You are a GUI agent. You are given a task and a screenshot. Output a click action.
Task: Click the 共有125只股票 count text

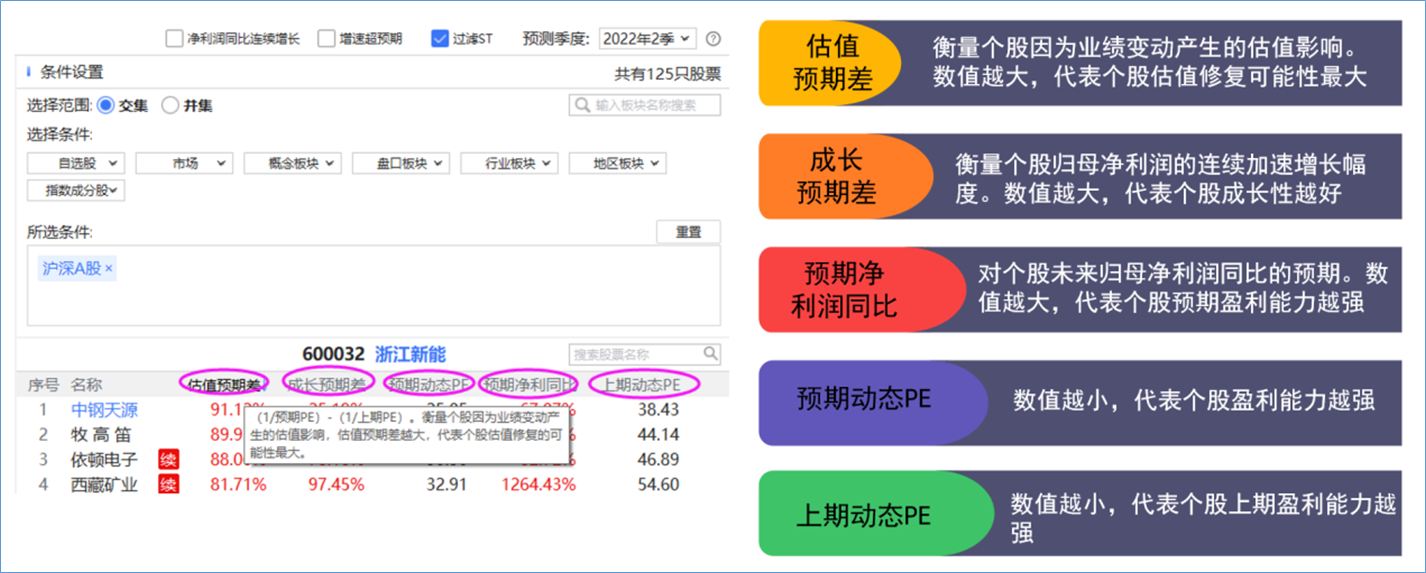tap(667, 73)
